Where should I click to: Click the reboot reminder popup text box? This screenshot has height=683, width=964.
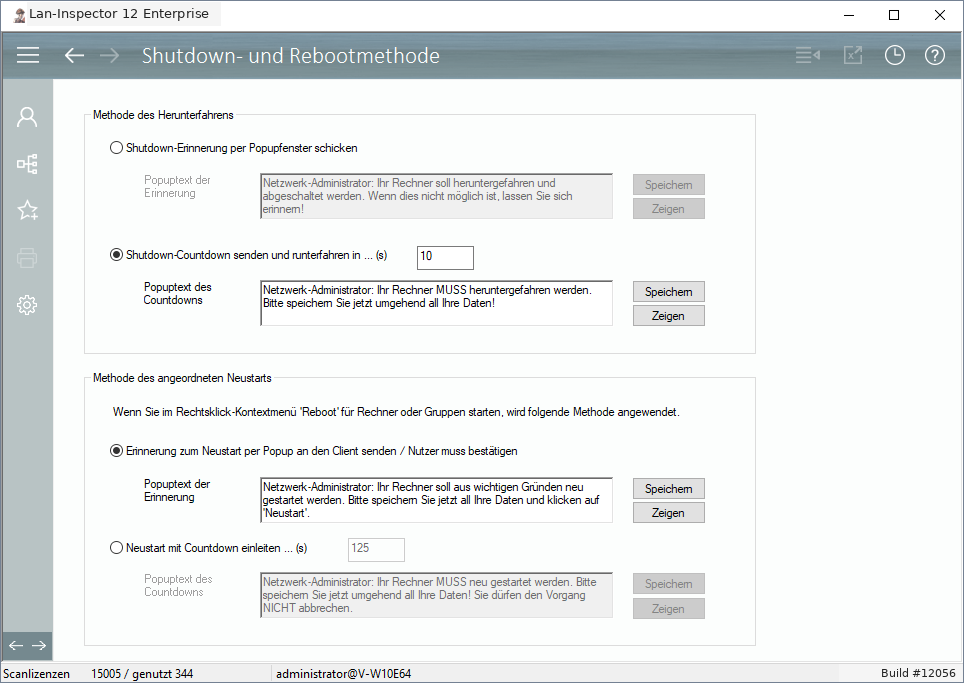[x=437, y=500]
